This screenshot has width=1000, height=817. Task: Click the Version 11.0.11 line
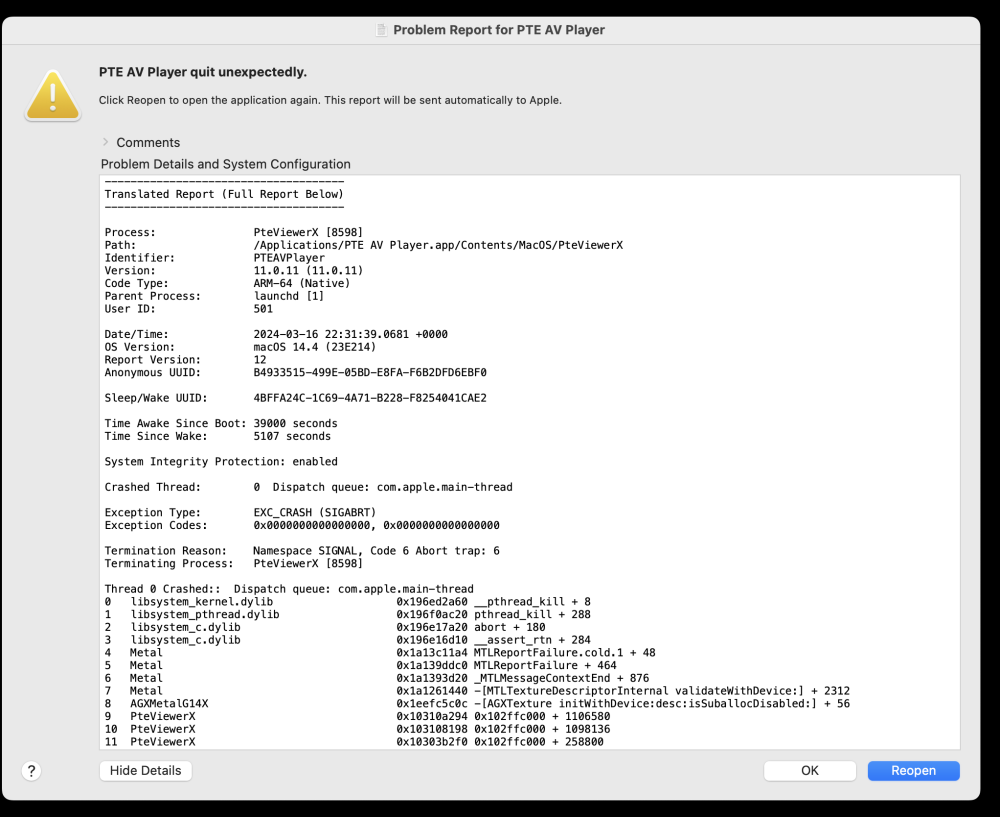(234, 270)
